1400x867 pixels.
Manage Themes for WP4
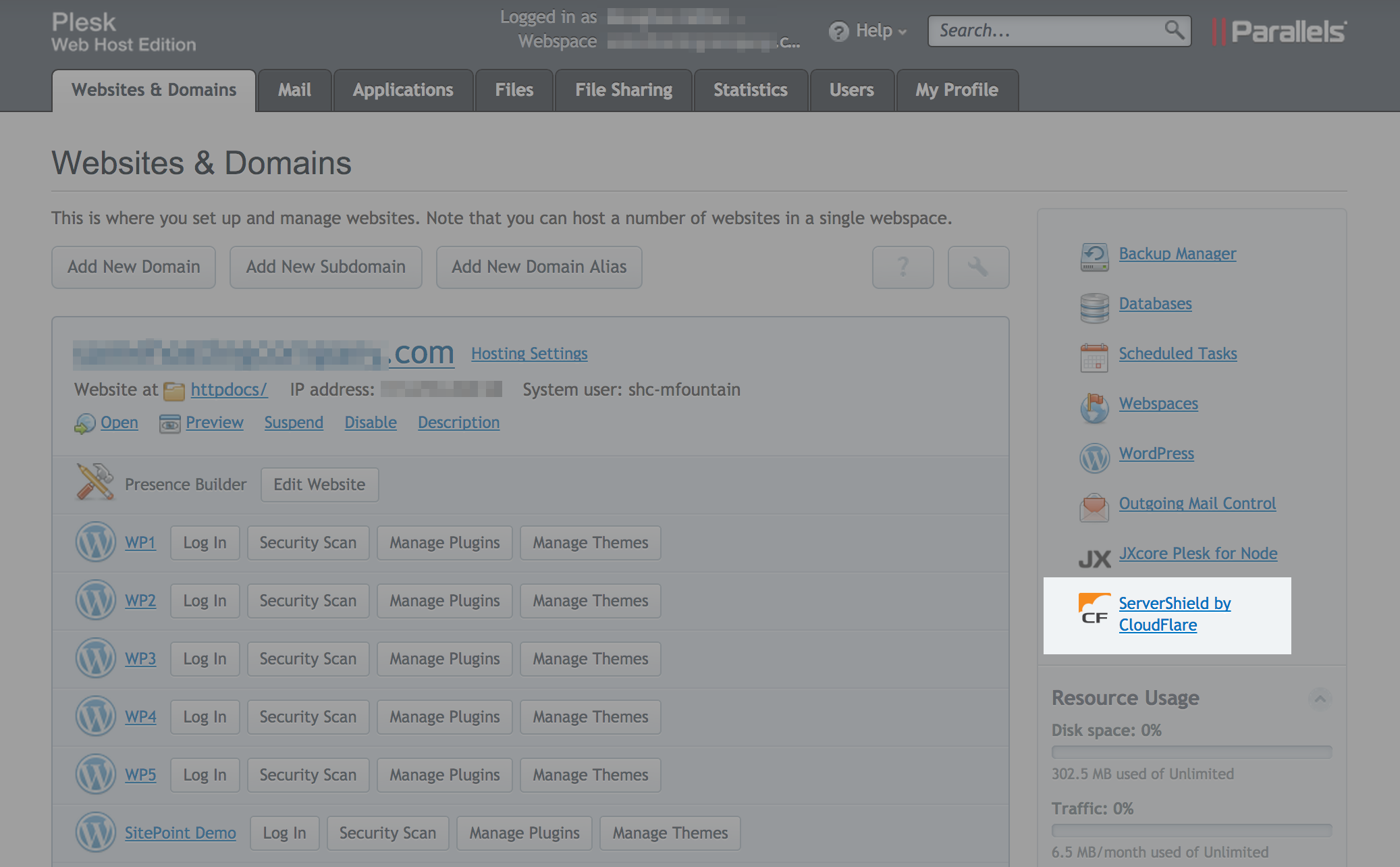point(591,717)
